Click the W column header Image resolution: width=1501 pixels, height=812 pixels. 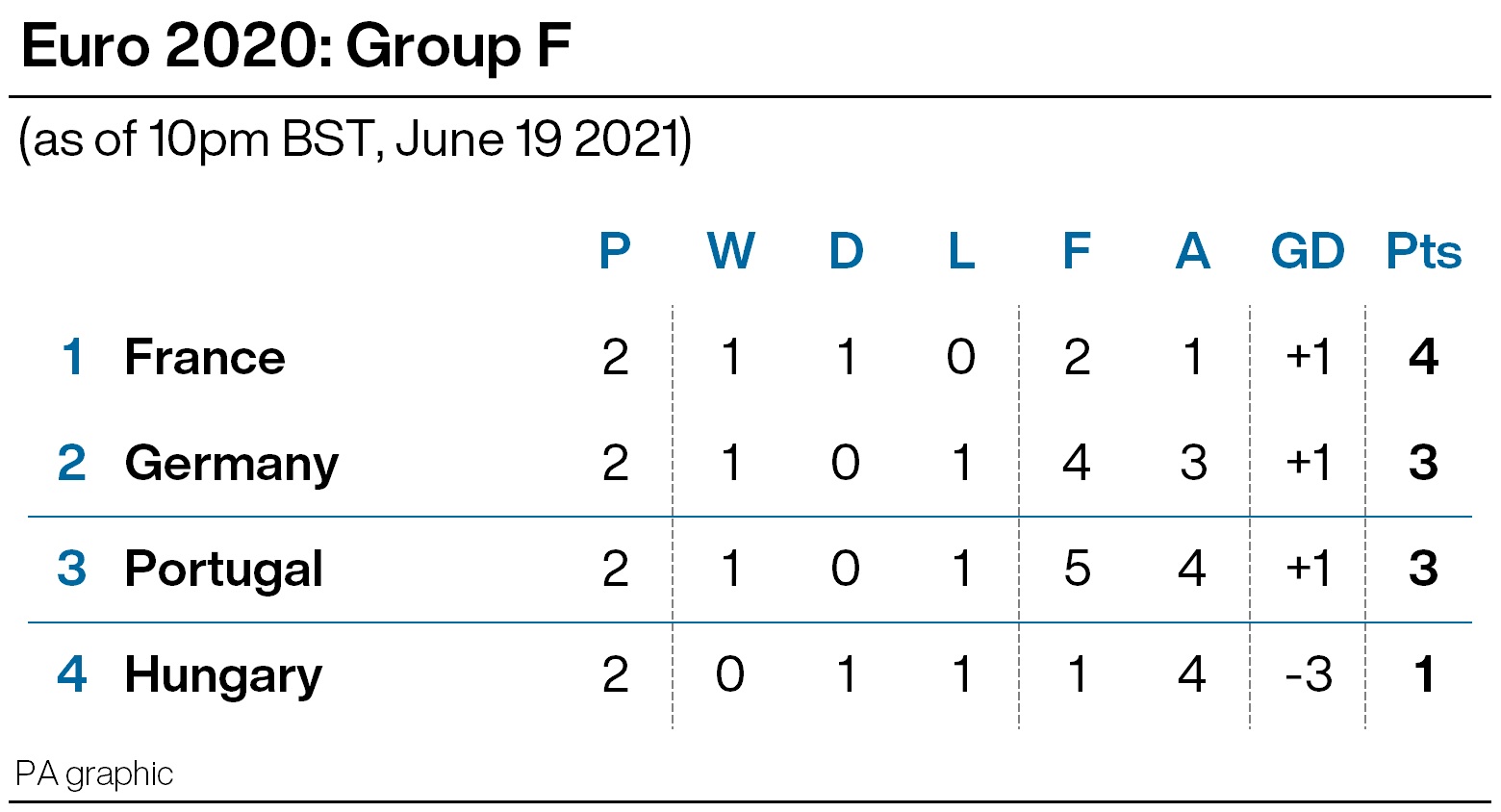tap(731, 251)
